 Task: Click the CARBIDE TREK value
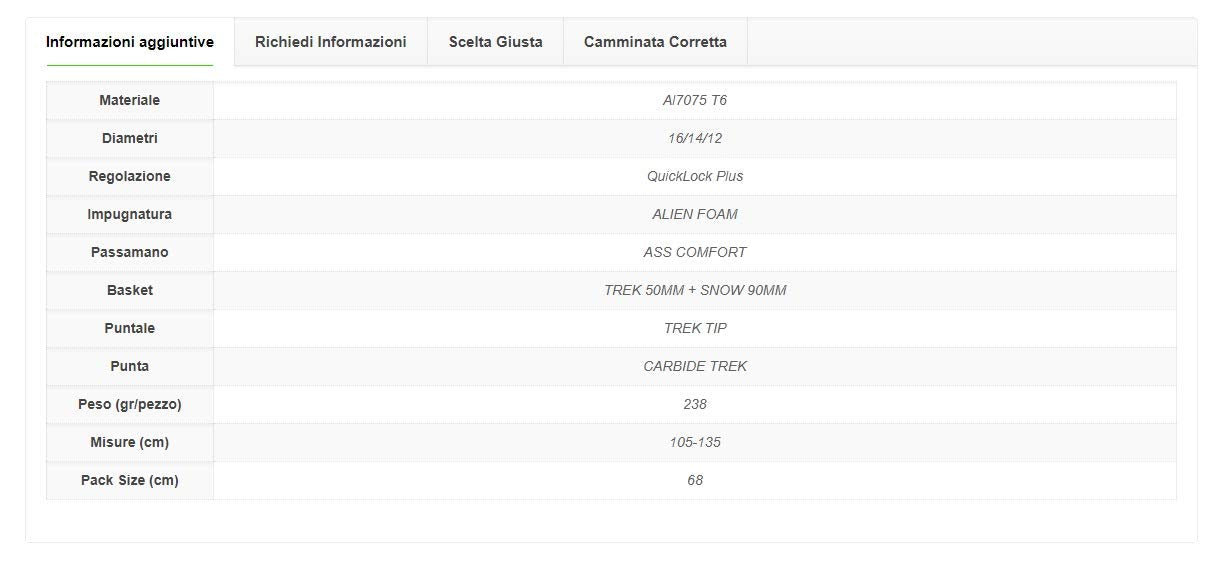(695, 366)
